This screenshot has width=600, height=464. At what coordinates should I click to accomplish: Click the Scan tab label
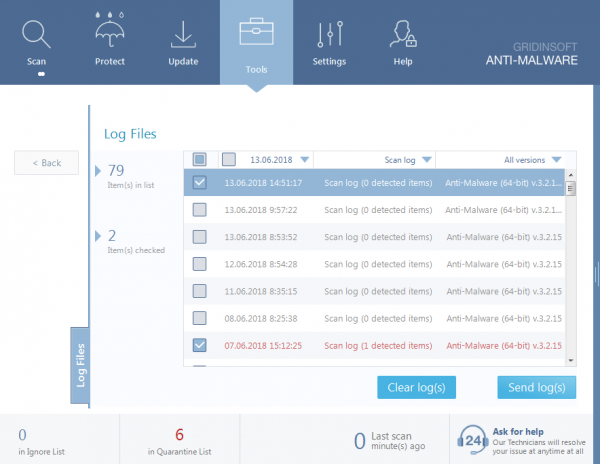coord(36,62)
